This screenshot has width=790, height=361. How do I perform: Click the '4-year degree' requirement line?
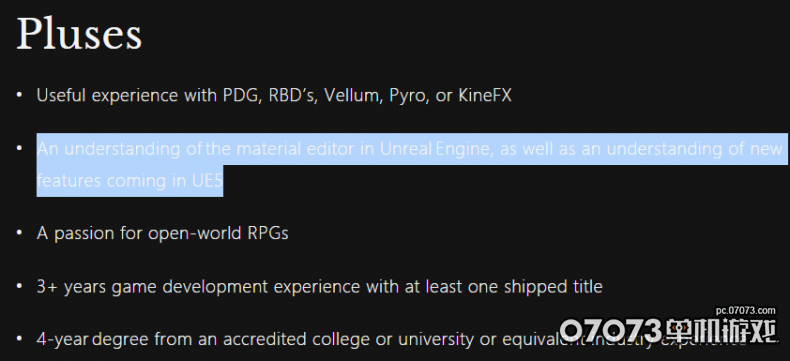pos(393,339)
